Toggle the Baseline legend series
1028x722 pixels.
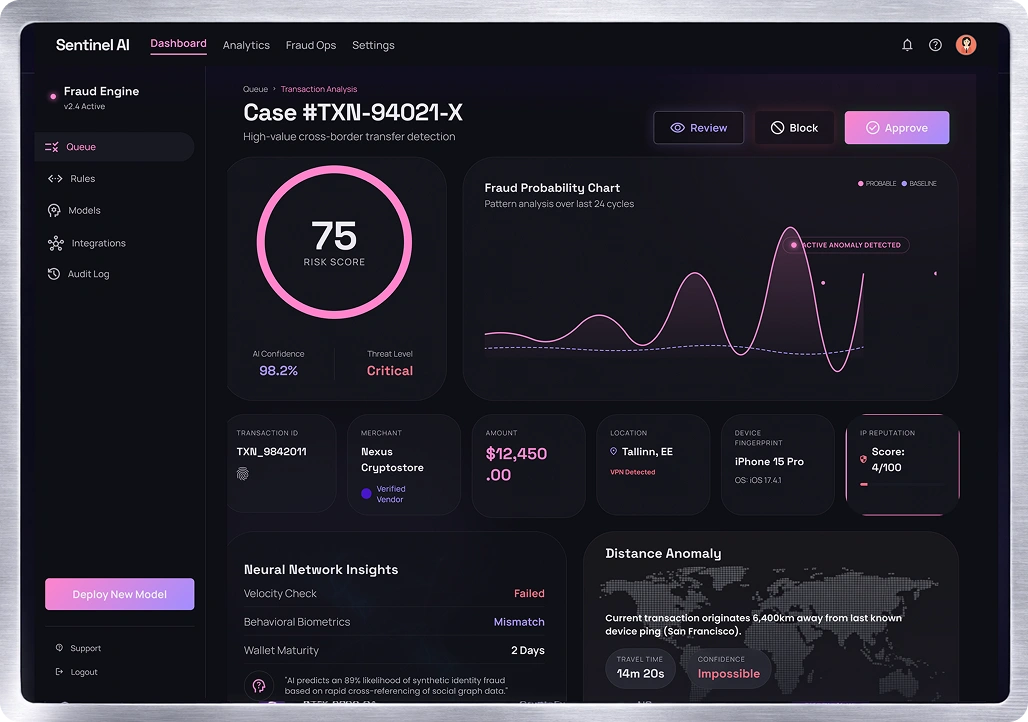tap(919, 184)
